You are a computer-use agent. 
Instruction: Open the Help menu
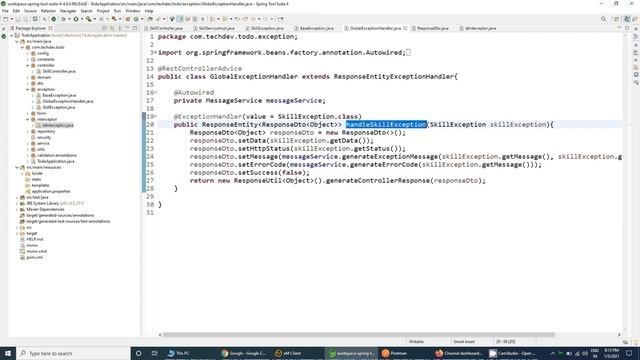(x=149, y=11)
